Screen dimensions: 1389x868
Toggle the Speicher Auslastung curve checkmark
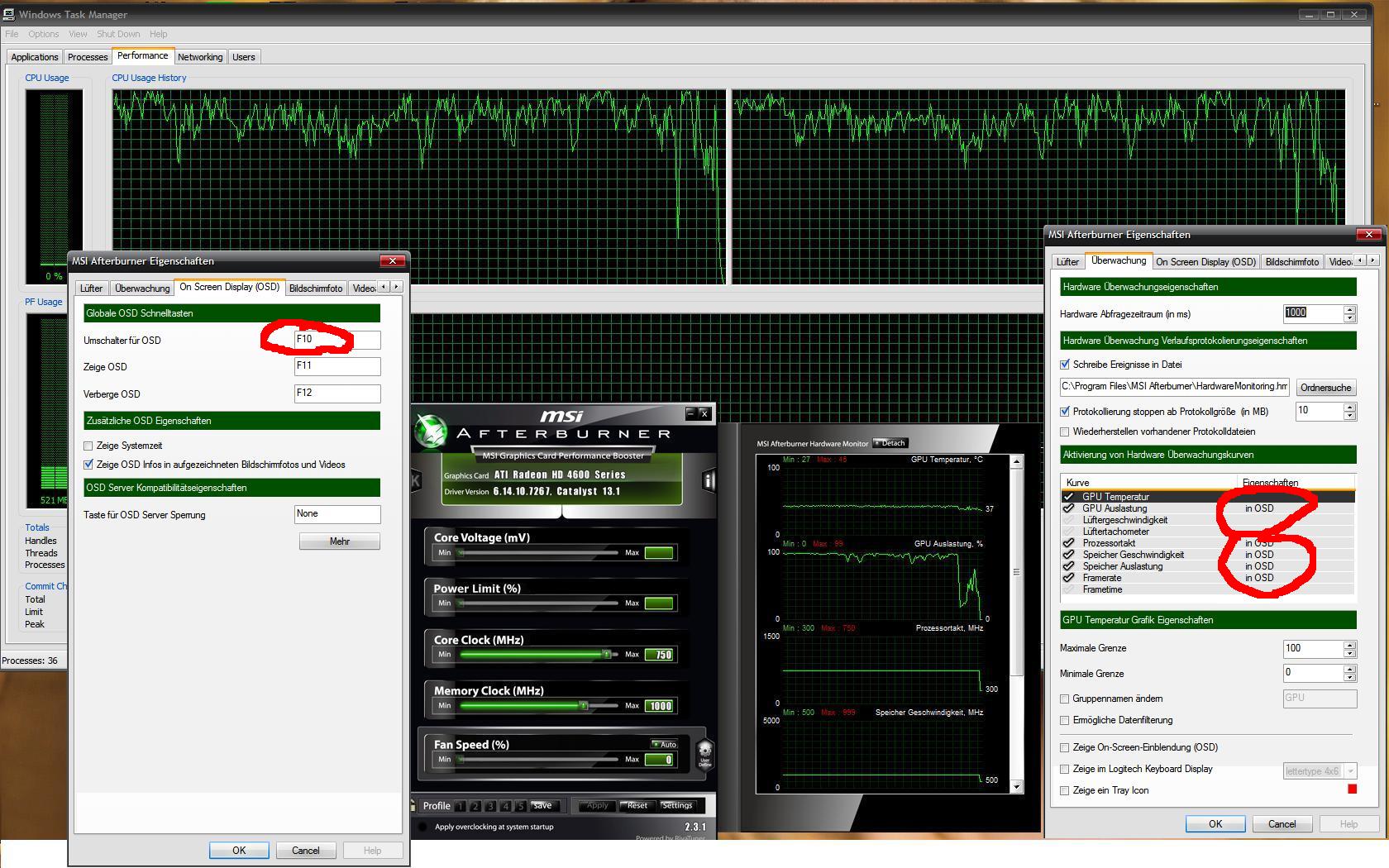pos(1068,566)
